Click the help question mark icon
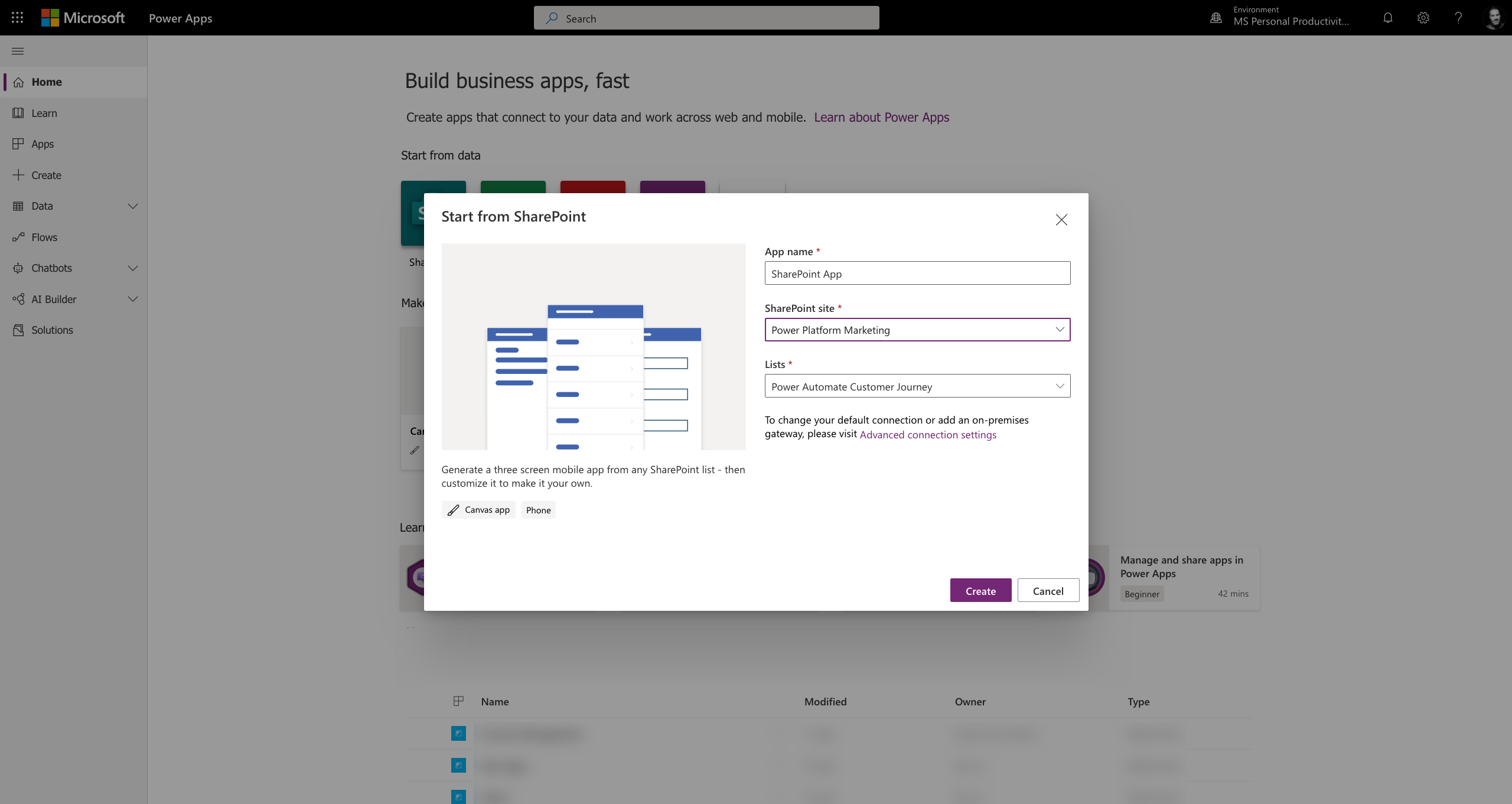The width and height of the screenshot is (1512, 804). [1458, 18]
